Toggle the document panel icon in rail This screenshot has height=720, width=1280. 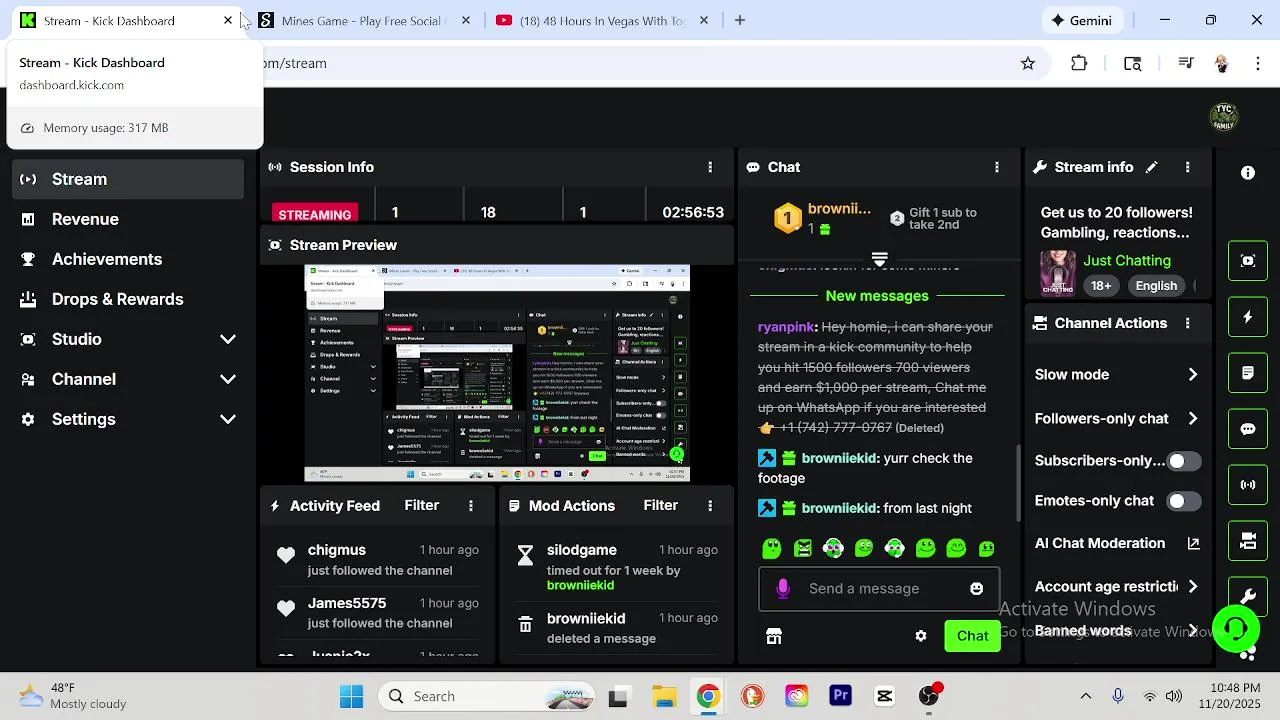click(1248, 373)
